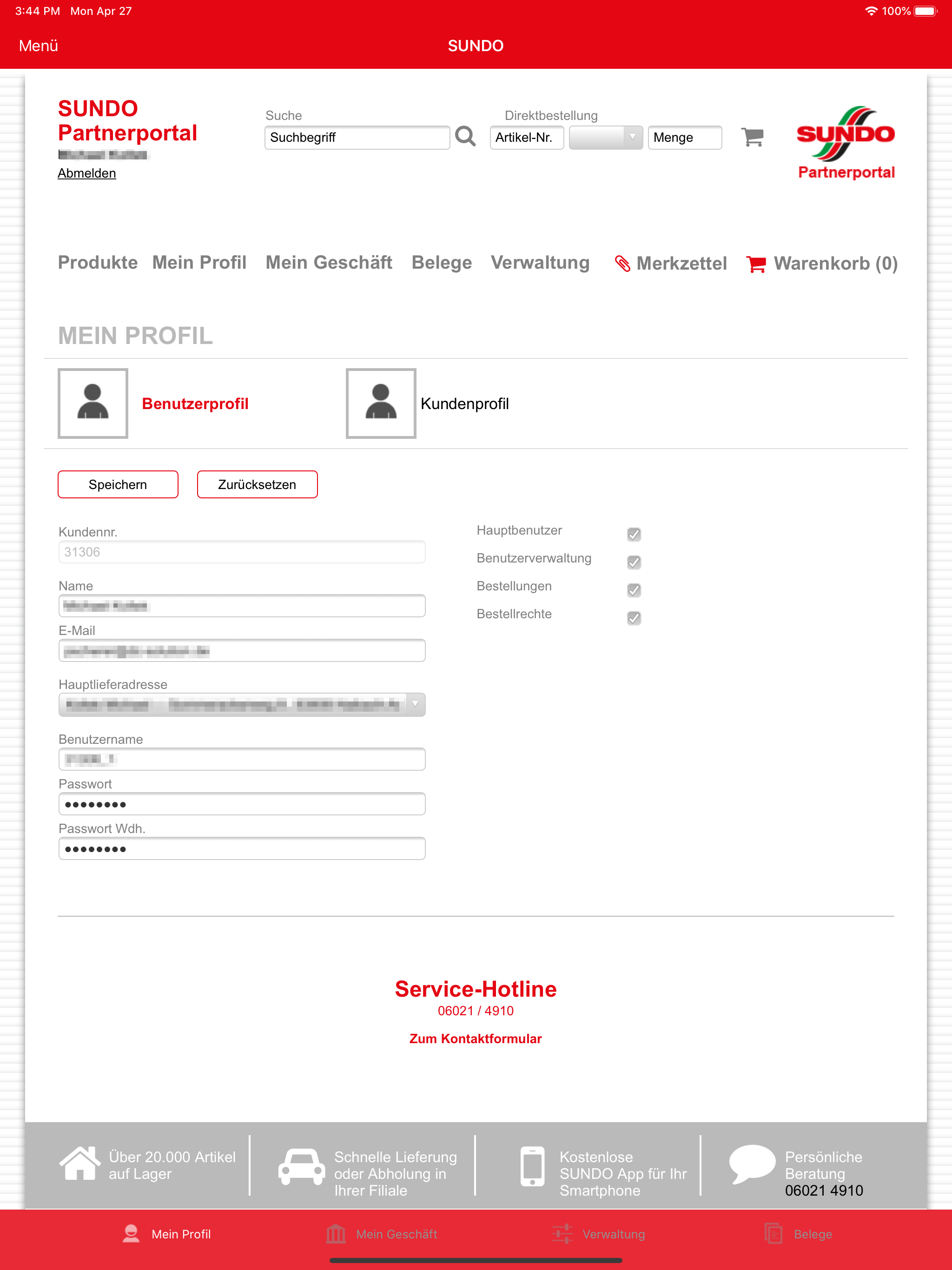The image size is (952, 1270).
Task: Click the Kundennr. field showing 31306
Action: 242,552
